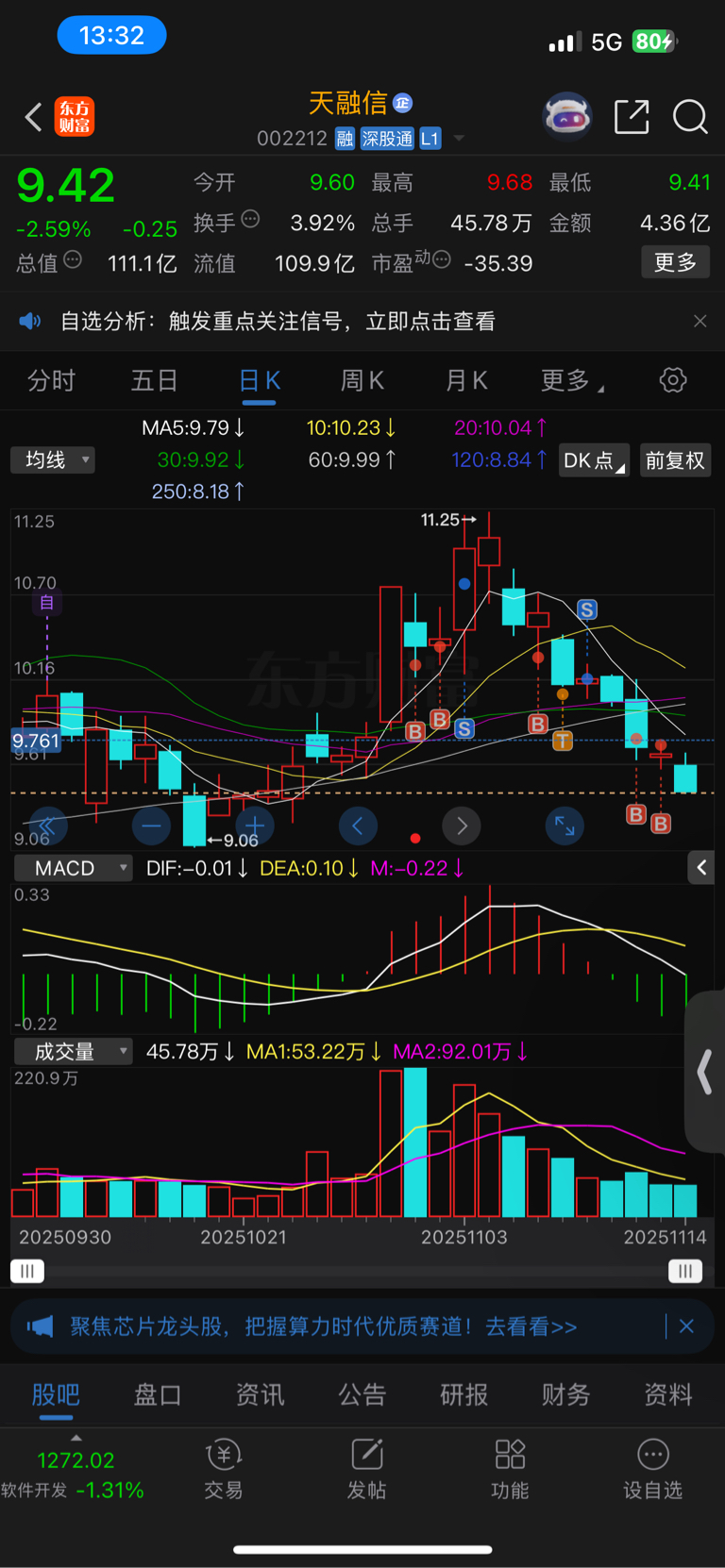Open the search magnifier icon
Viewport: 725px width, 1568px height.
coord(690,117)
